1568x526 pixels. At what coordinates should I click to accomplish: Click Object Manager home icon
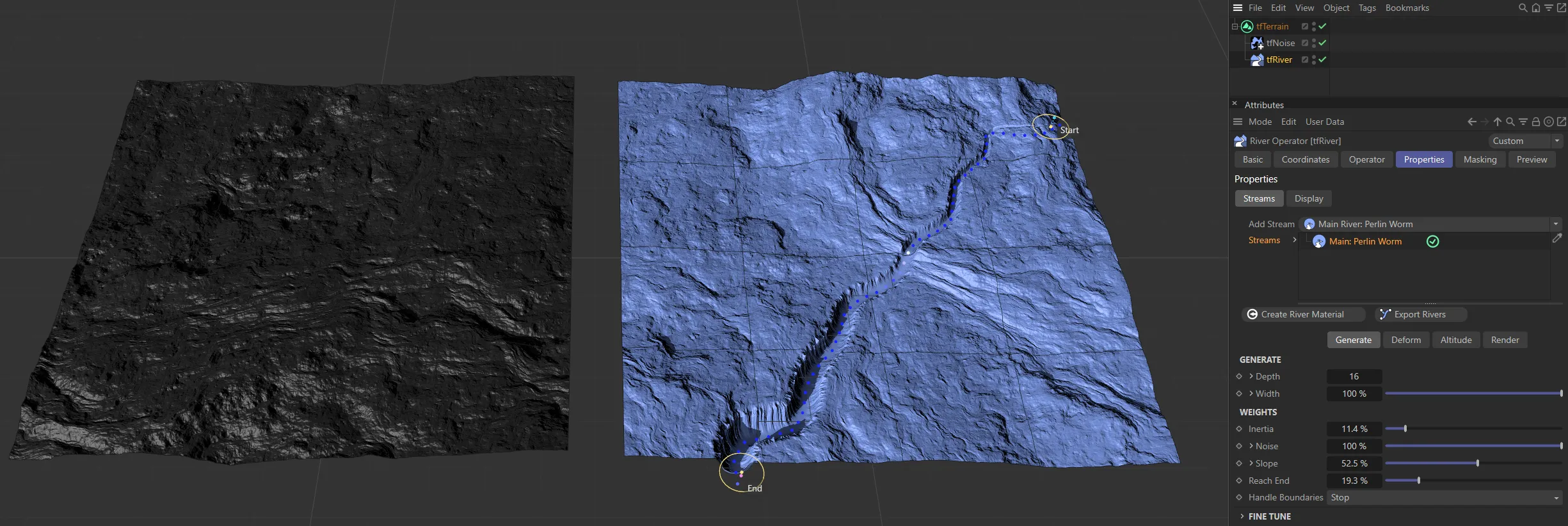[1536, 8]
